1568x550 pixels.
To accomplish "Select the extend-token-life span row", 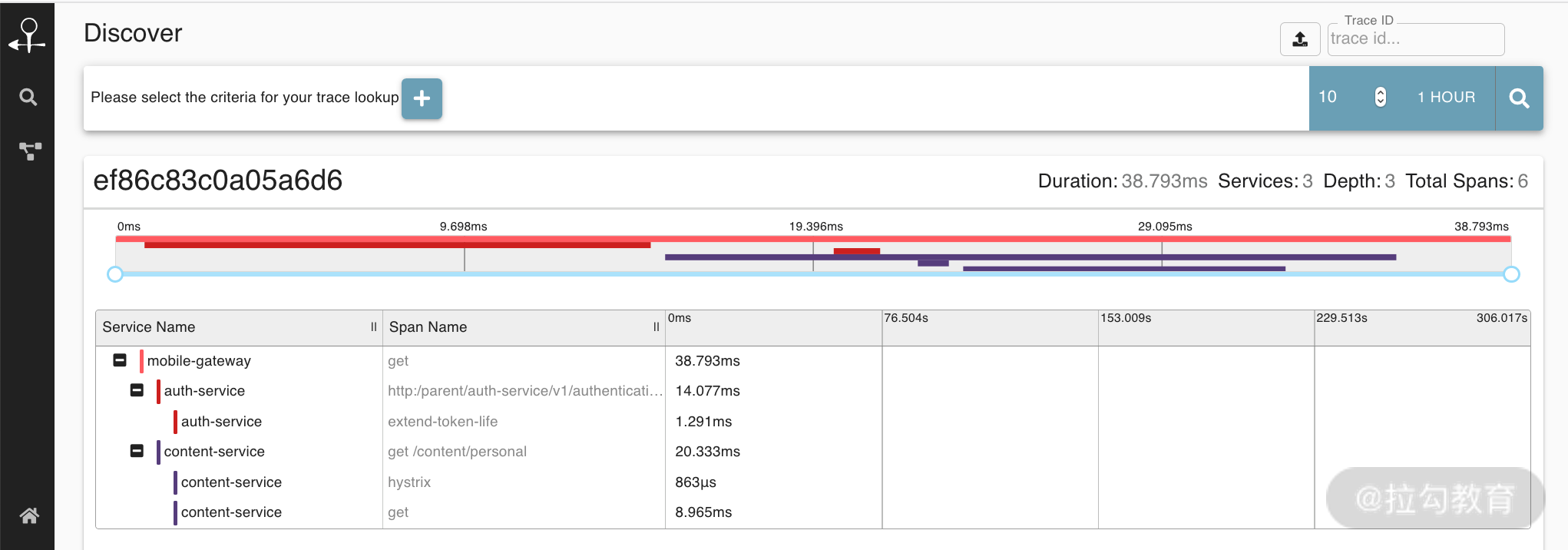I will [x=442, y=422].
